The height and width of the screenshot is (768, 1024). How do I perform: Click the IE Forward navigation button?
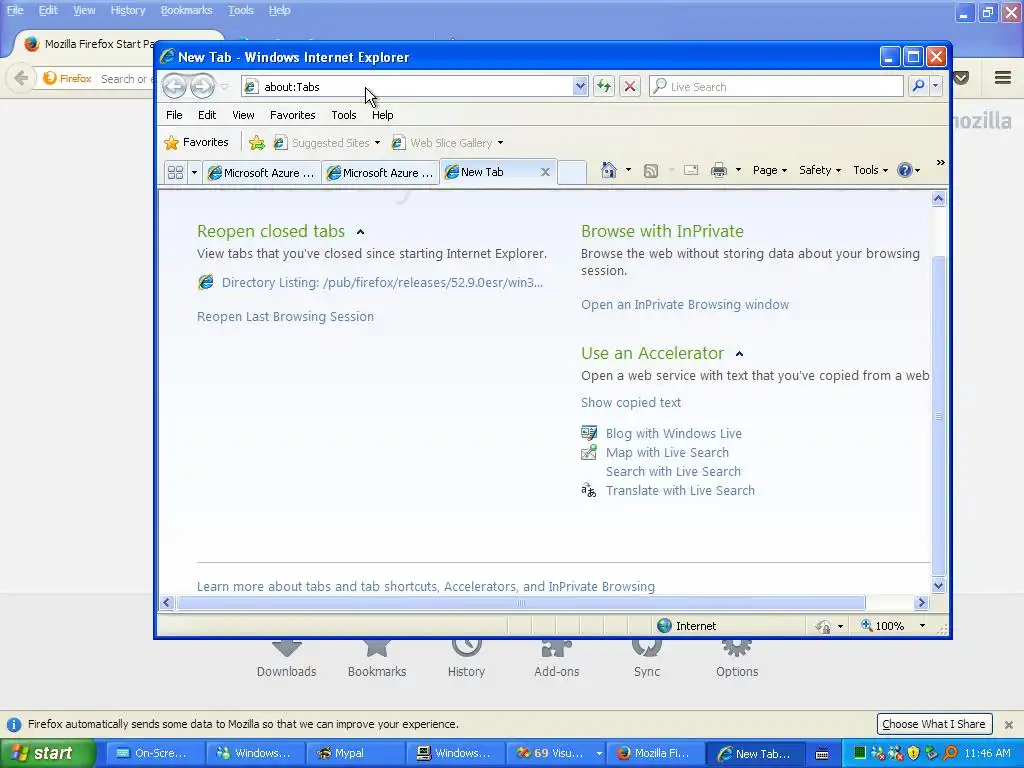(202, 86)
